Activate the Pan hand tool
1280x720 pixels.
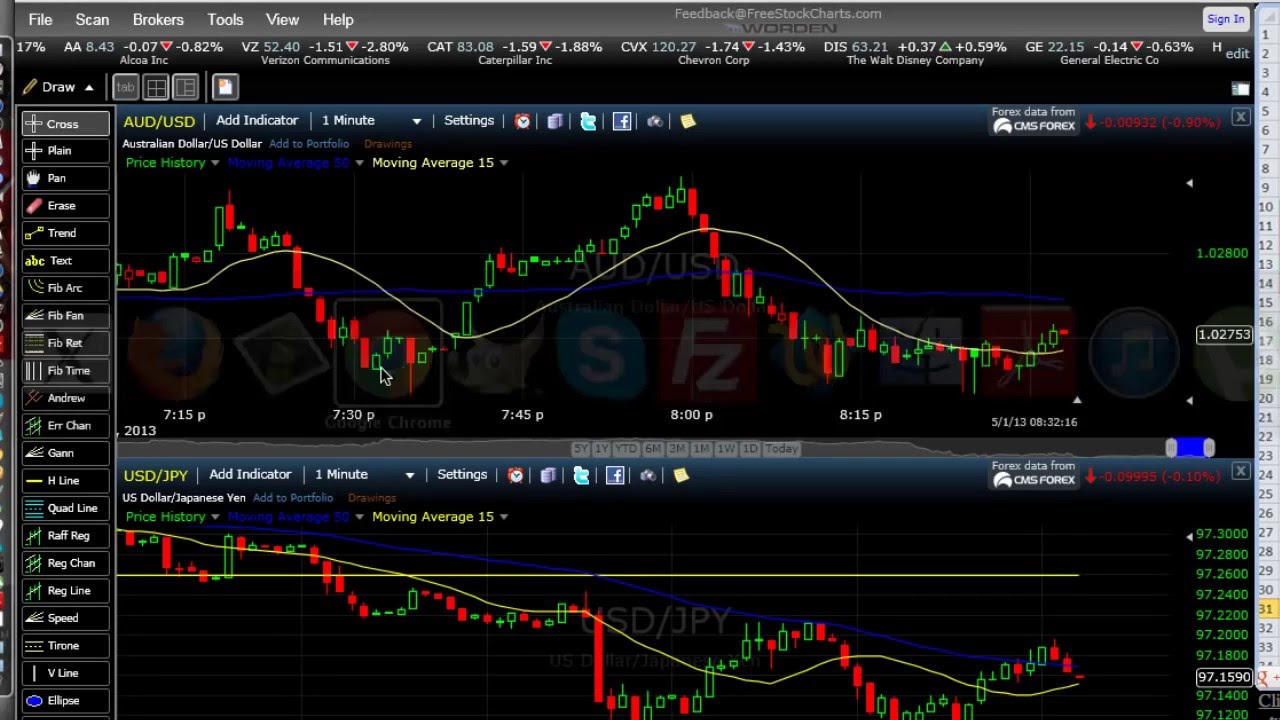coord(66,178)
